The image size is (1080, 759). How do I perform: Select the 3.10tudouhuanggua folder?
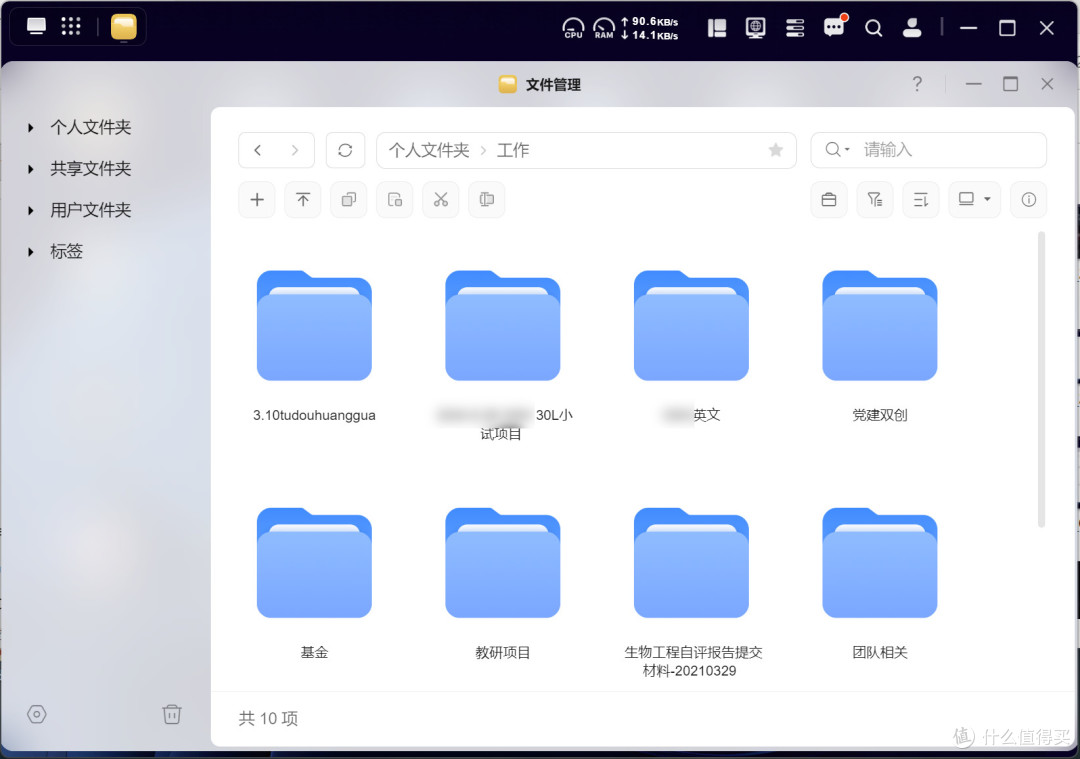(x=314, y=325)
